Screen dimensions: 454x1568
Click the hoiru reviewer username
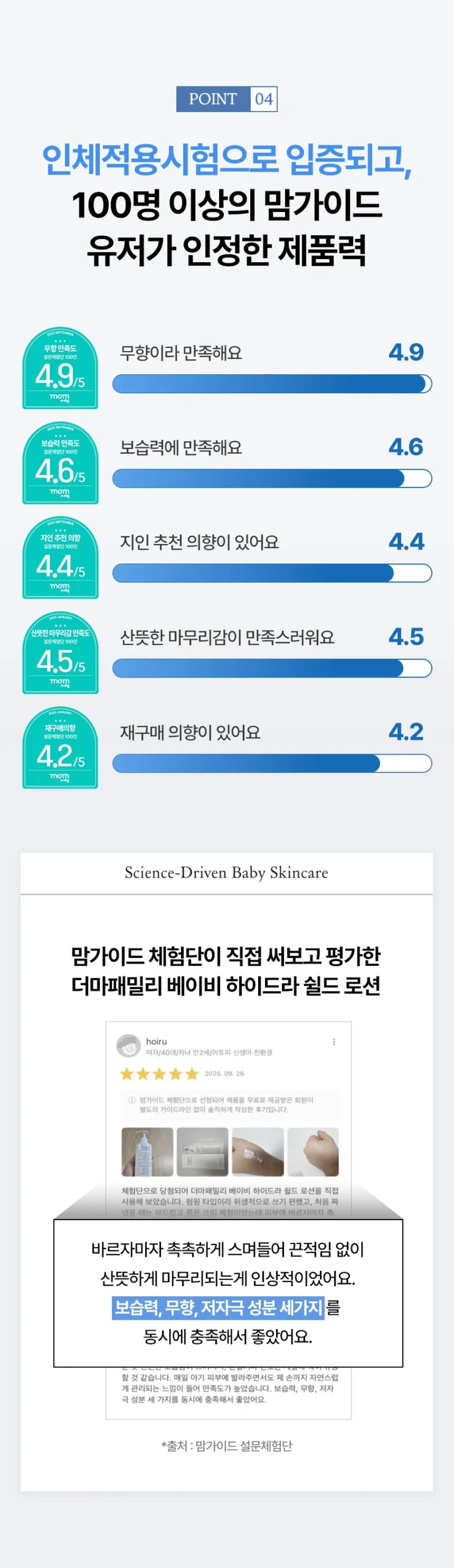coord(157,1041)
